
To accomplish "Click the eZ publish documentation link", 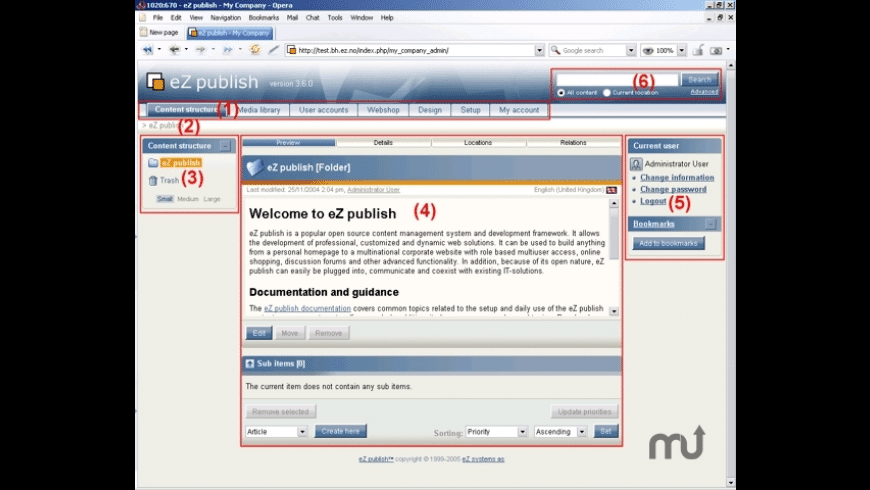I will coord(307,308).
